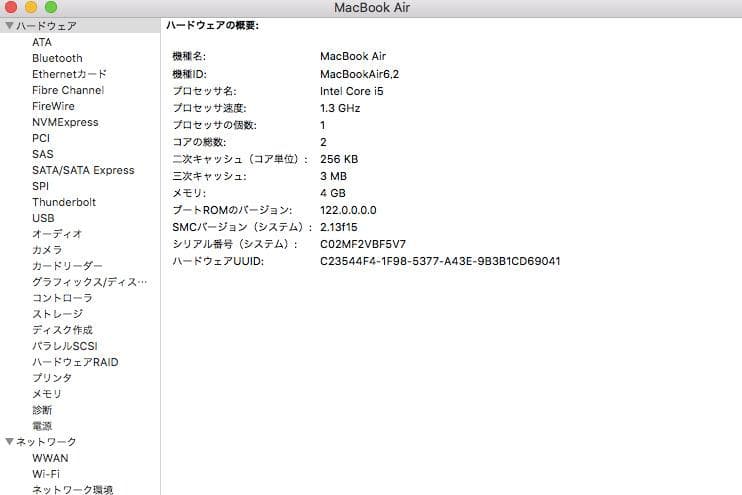Open the コントローラ entry

pos(62,298)
